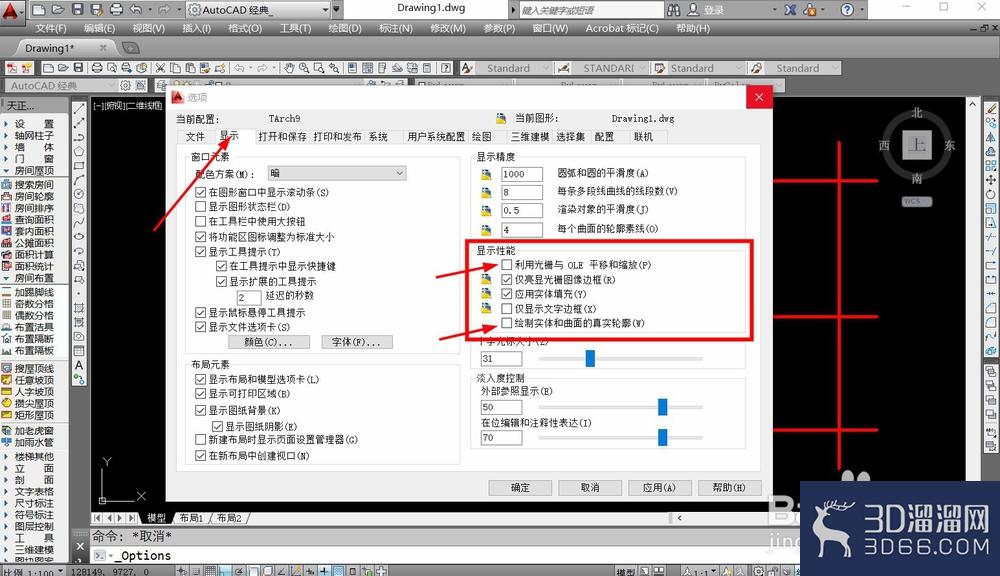
Task: Select the 布局1 layout tab
Action: click(190, 518)
